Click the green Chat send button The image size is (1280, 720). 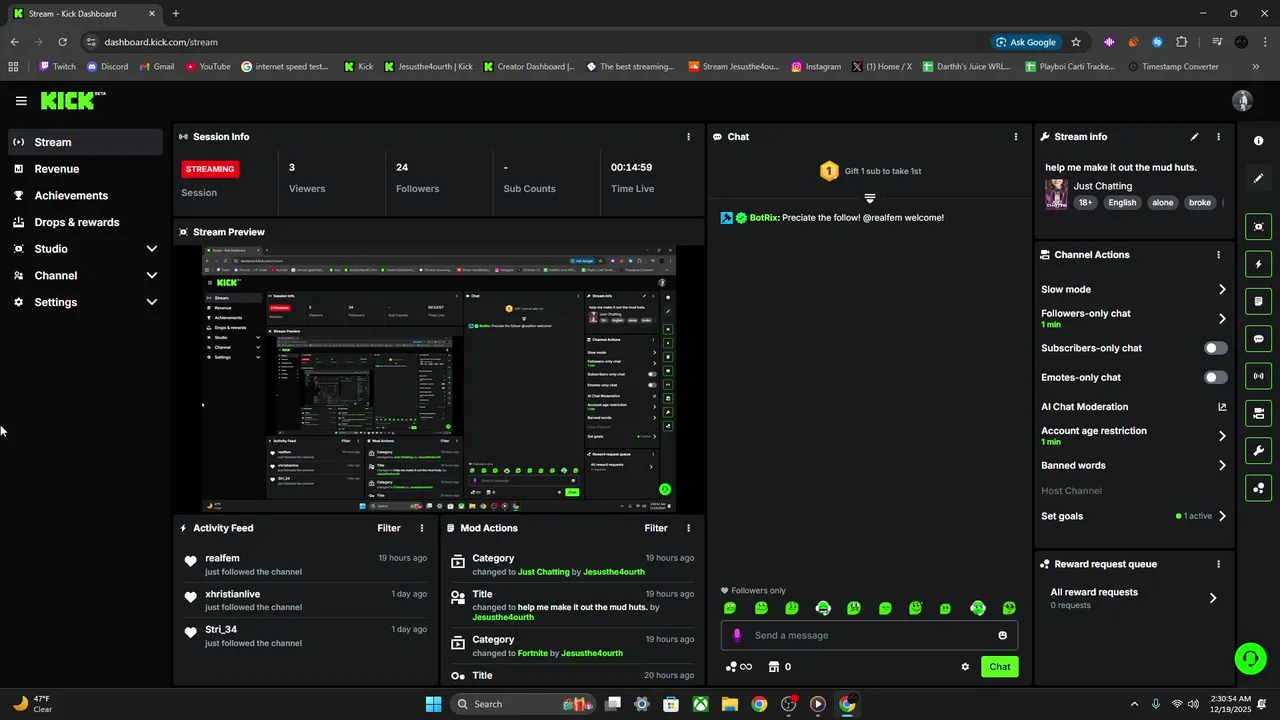click(1000, 667)
